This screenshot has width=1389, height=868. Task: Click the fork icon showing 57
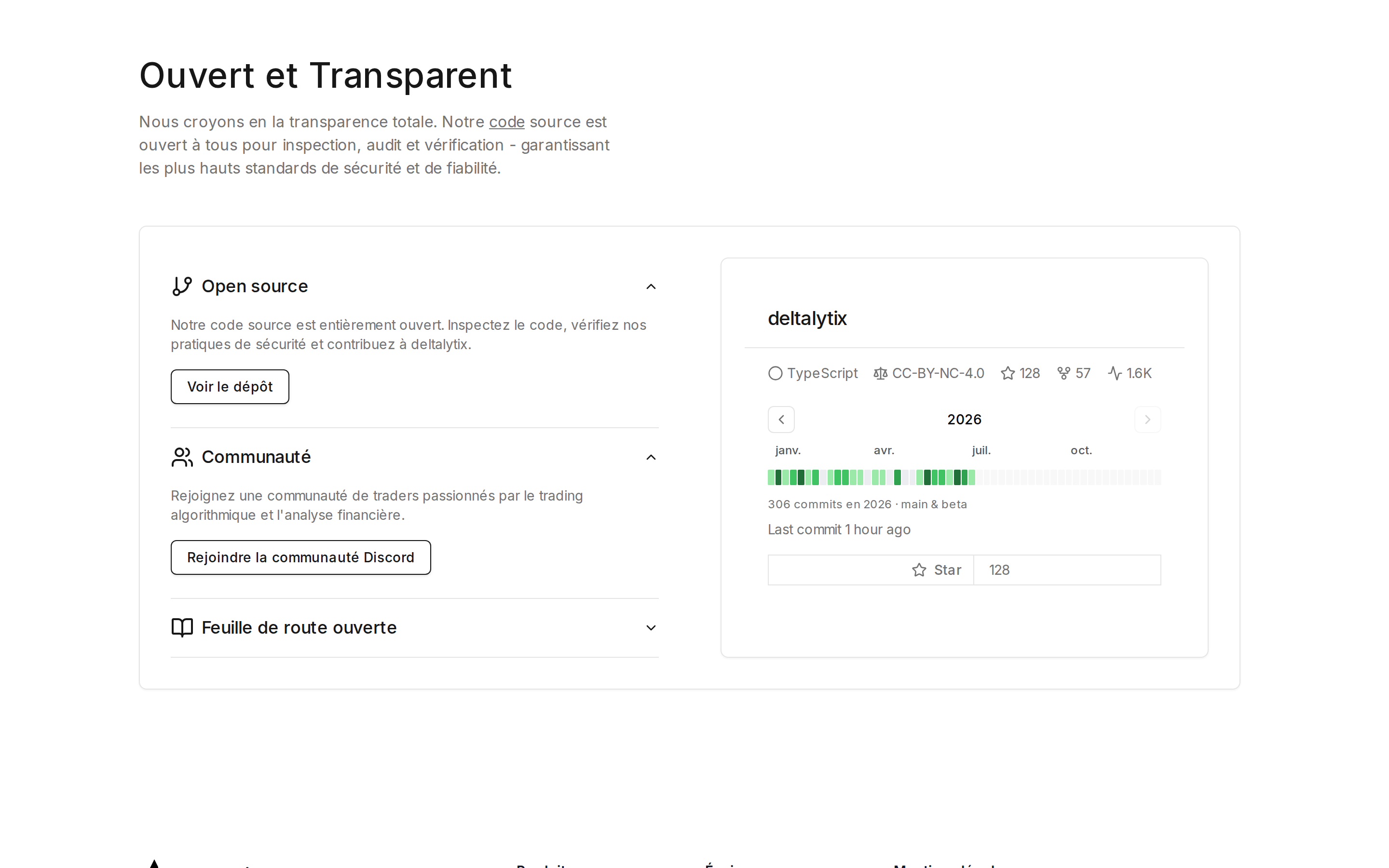pos(1063,373)
